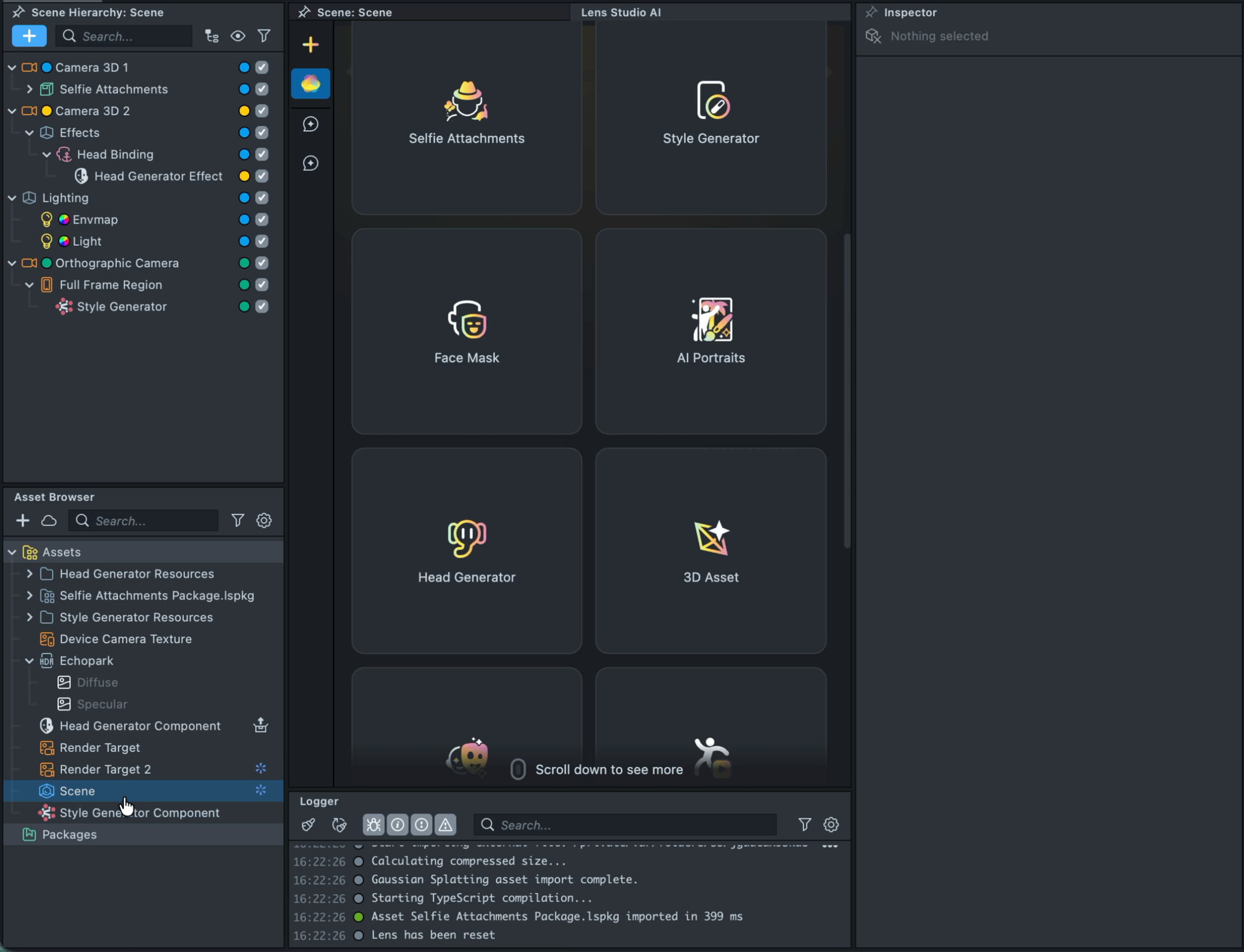1244x952 pixels.
Task: Uncheck the Head Generator Effect checkbox
Action: tap(262, 176)
